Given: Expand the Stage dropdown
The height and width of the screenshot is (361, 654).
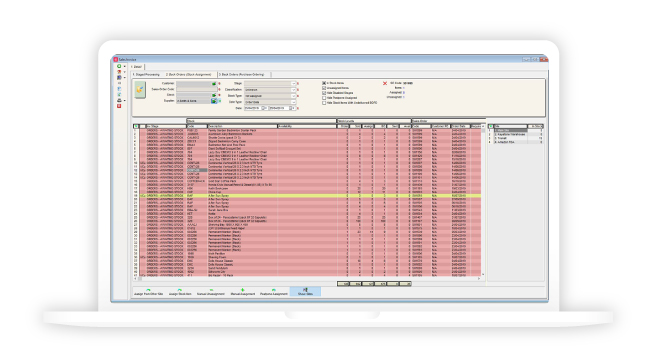Looking at the screenshot, I should (293, 84).
